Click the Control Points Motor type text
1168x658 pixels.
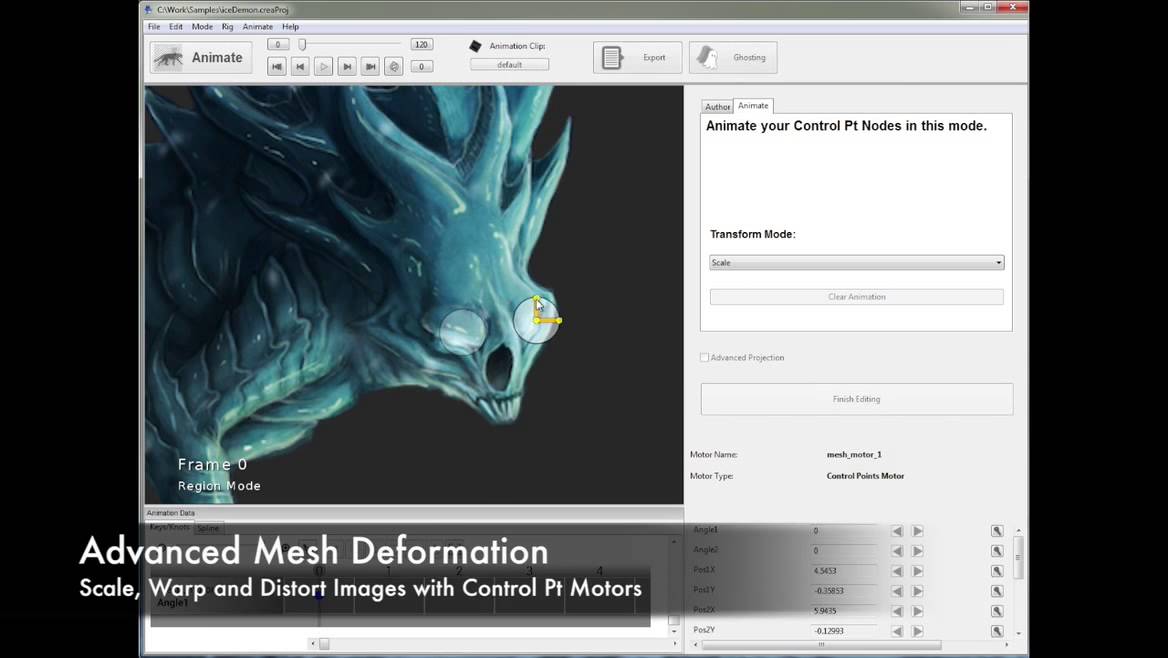point(865,476)
